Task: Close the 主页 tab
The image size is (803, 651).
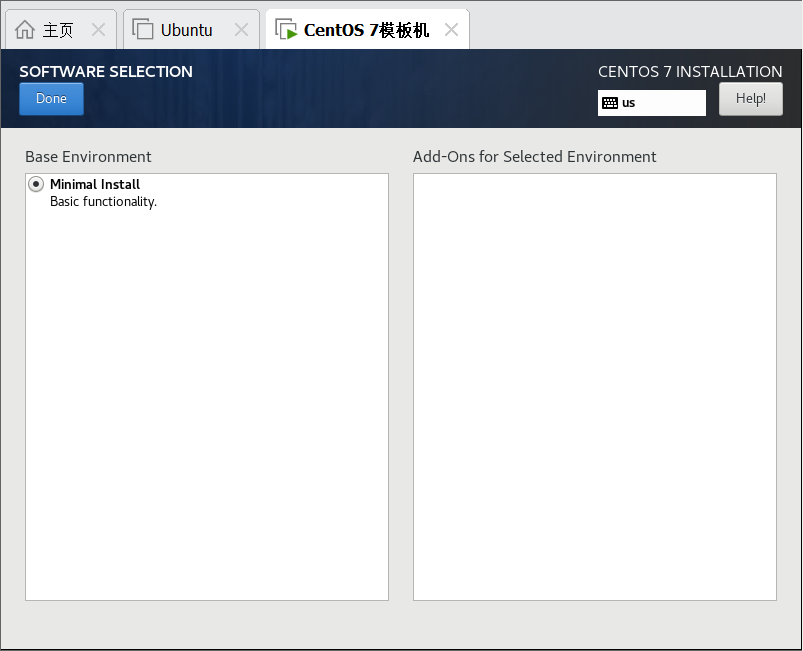Action: [98, 30]
